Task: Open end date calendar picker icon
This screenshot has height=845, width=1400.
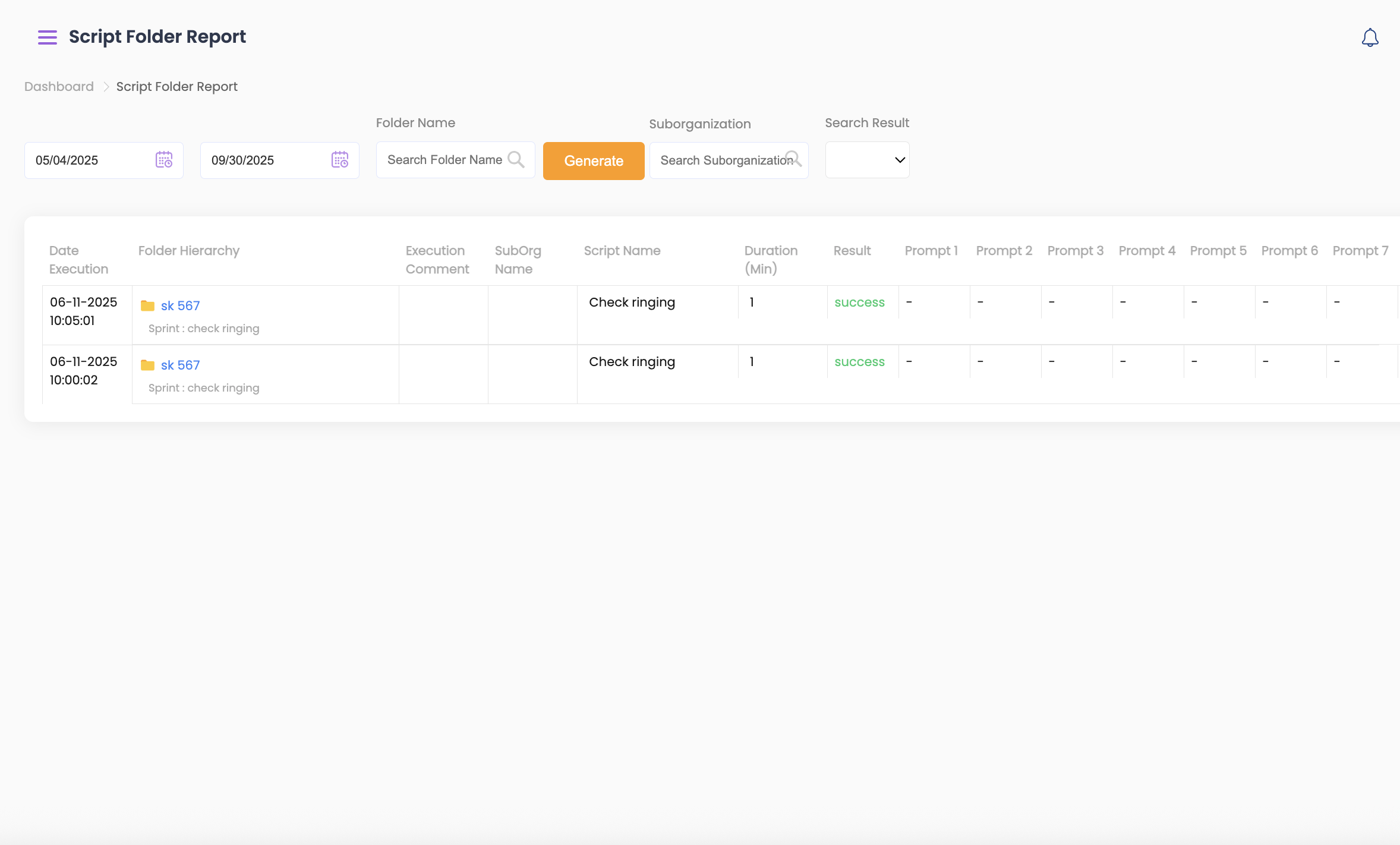Action: (340, 160)
